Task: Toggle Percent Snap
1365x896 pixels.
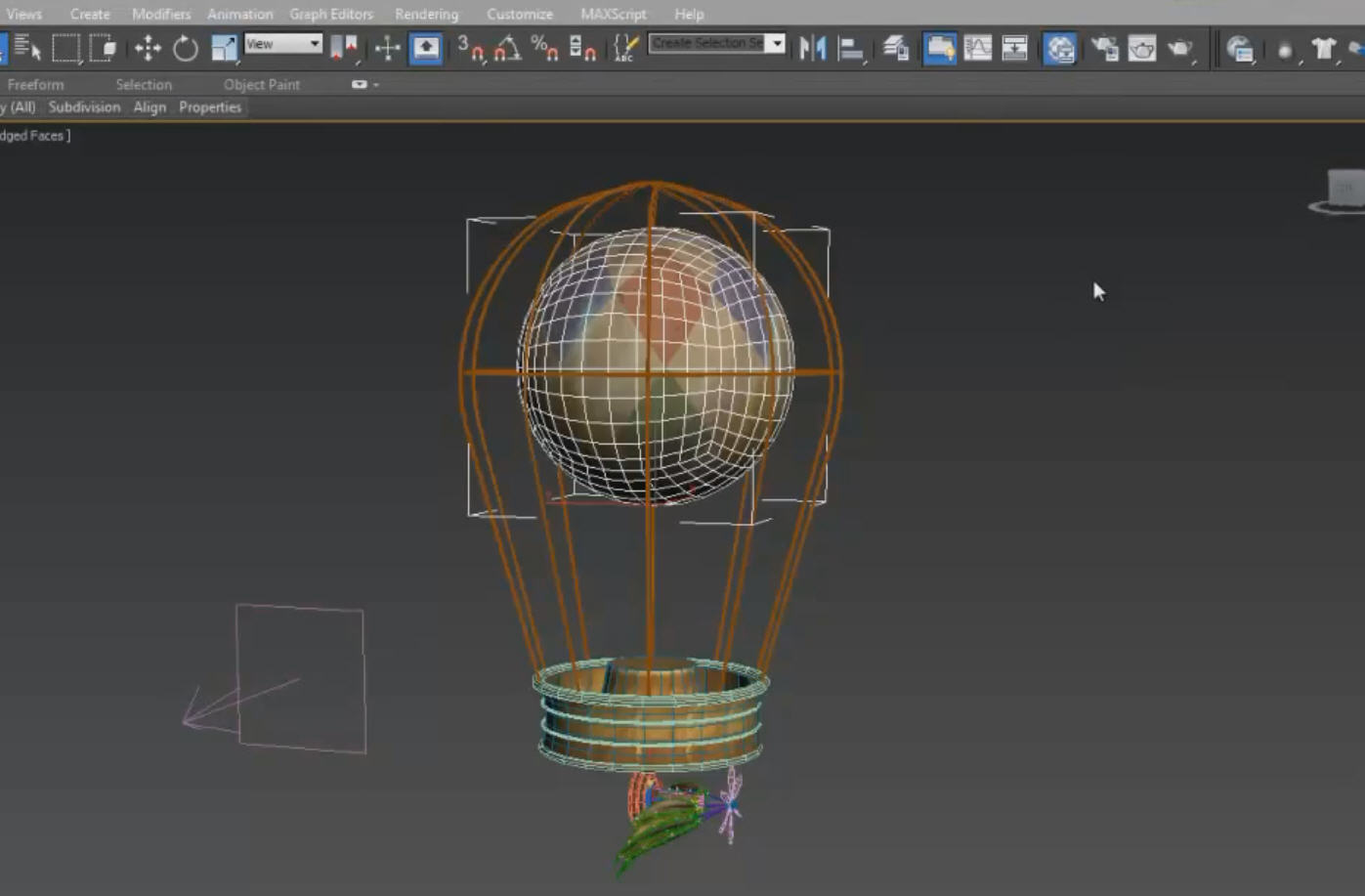Action: click(x=544, y=47)
